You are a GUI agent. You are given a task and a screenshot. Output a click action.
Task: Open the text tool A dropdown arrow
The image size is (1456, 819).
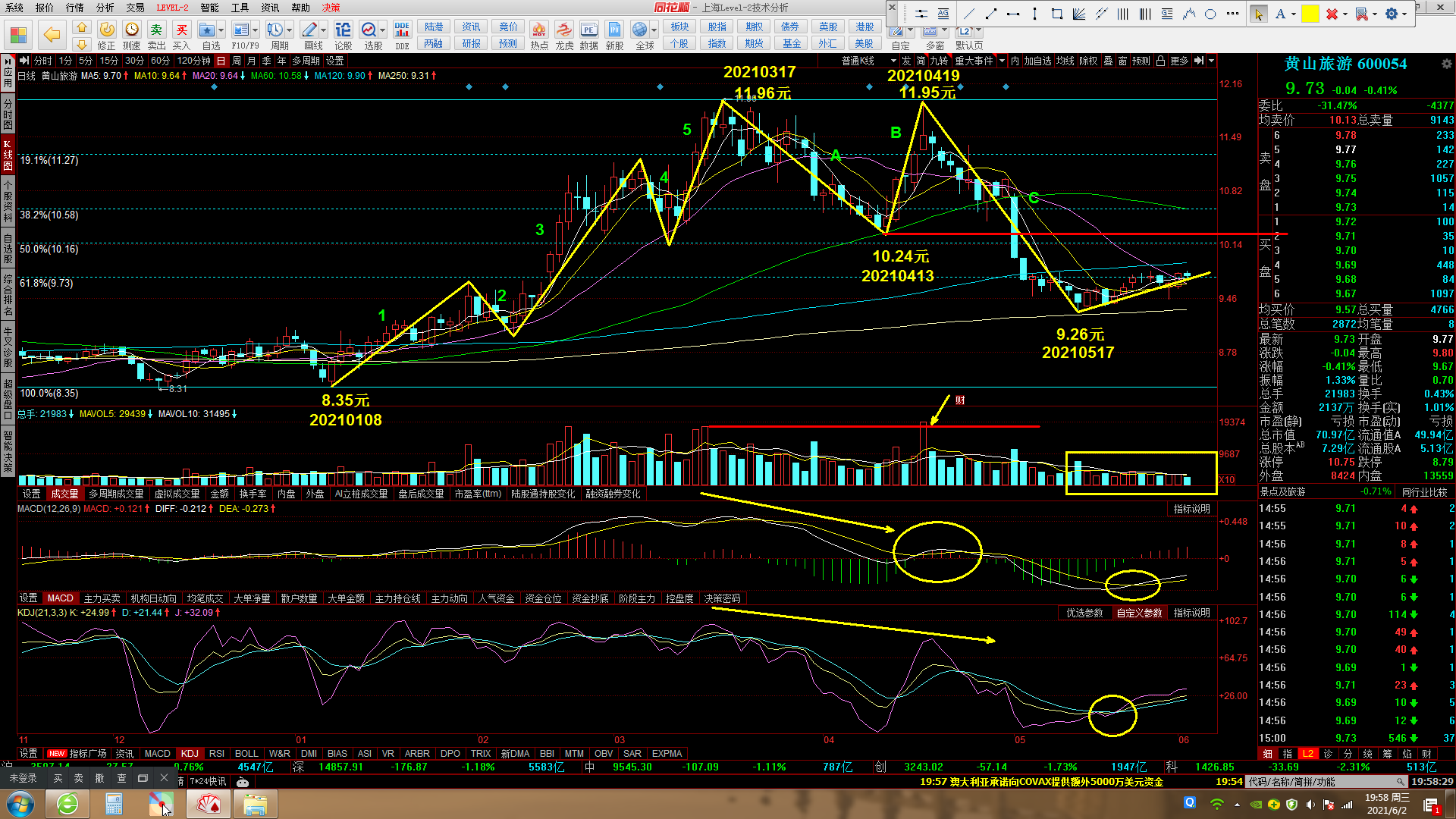tap(1294, 14)
